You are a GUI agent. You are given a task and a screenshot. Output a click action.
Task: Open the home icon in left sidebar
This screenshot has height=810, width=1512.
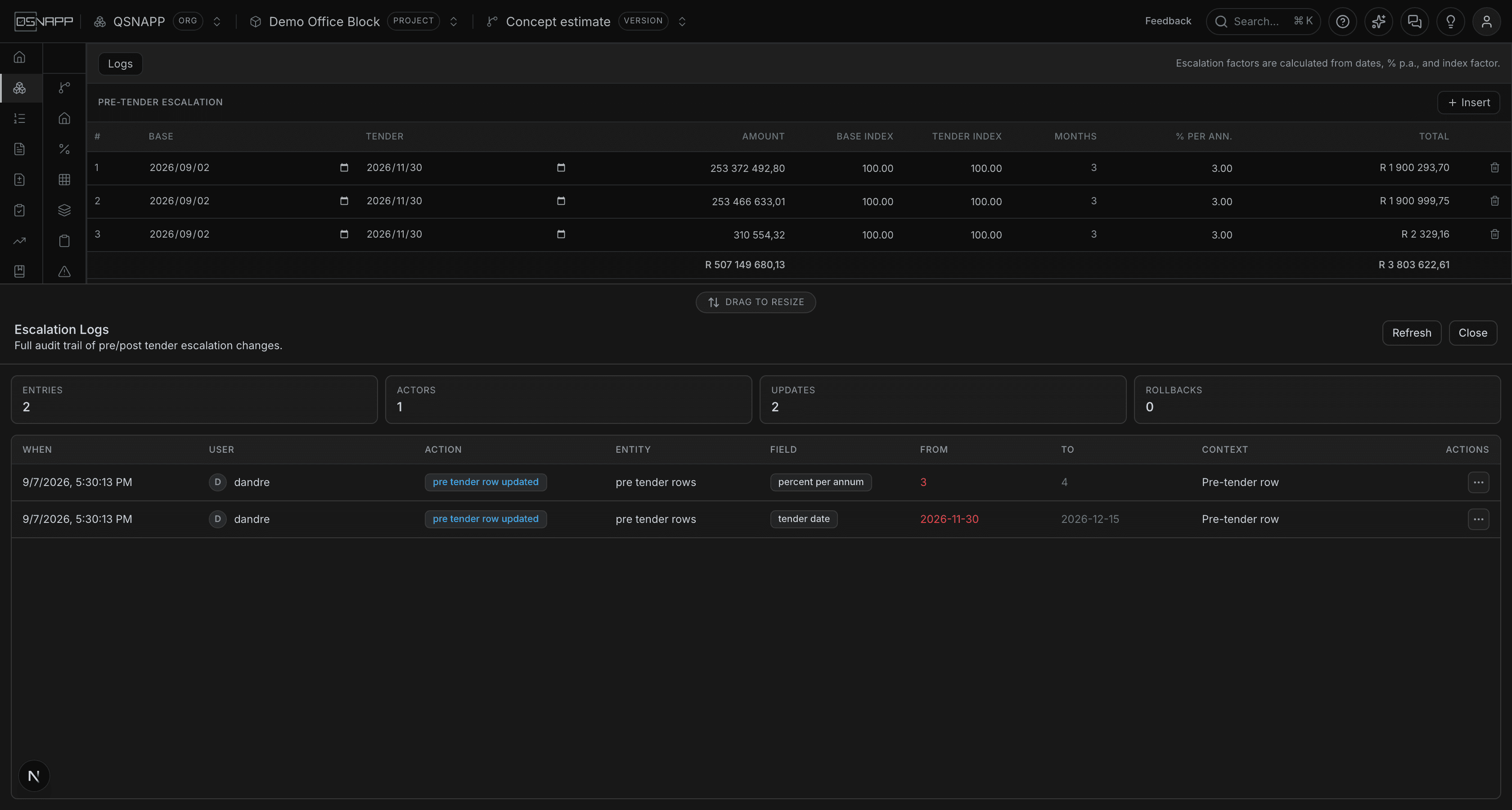coord(19,57)
